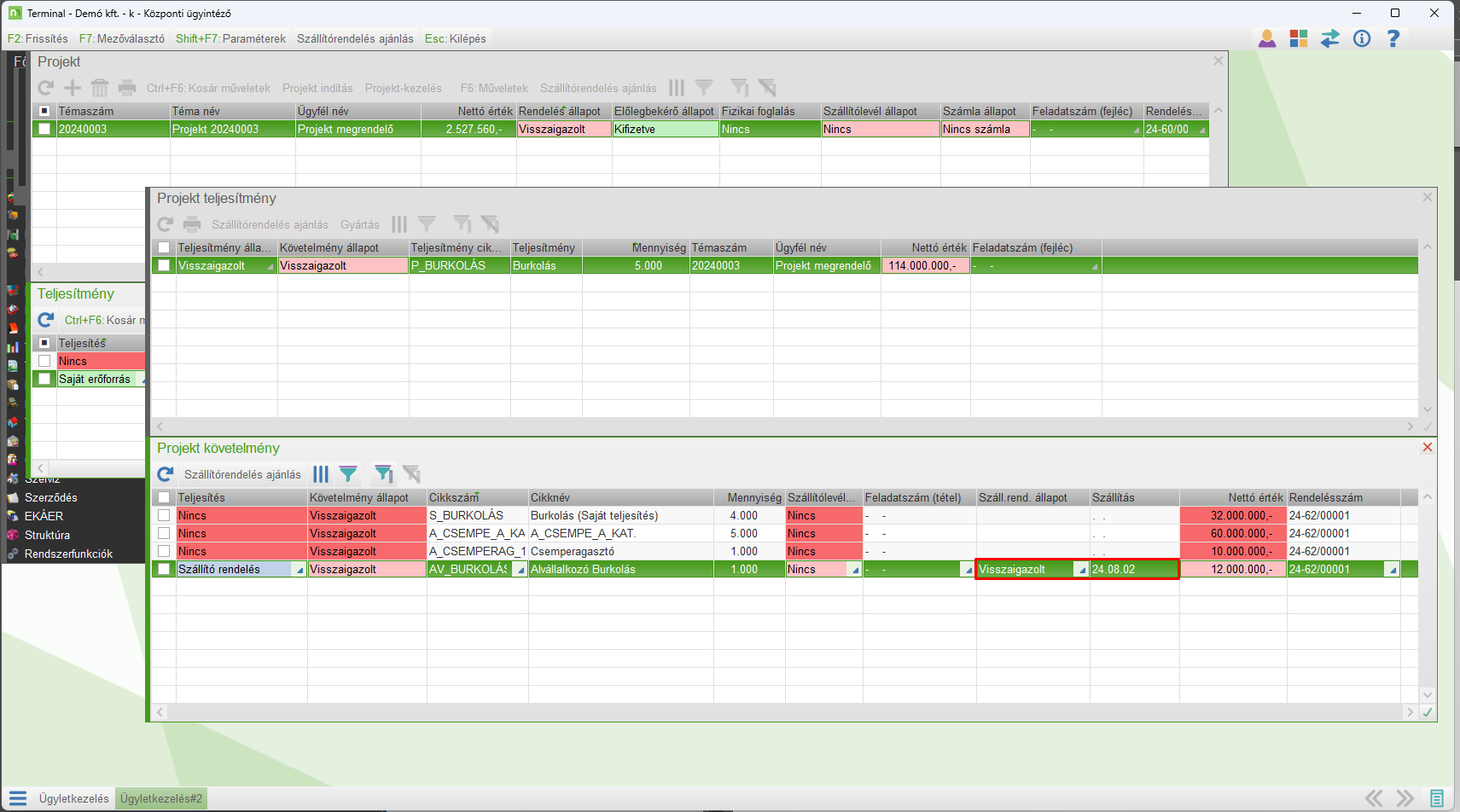This screenshot has height=812, width=1460.
Task: Open EKÁER in the left sidebar
Action: coord(44,516)
